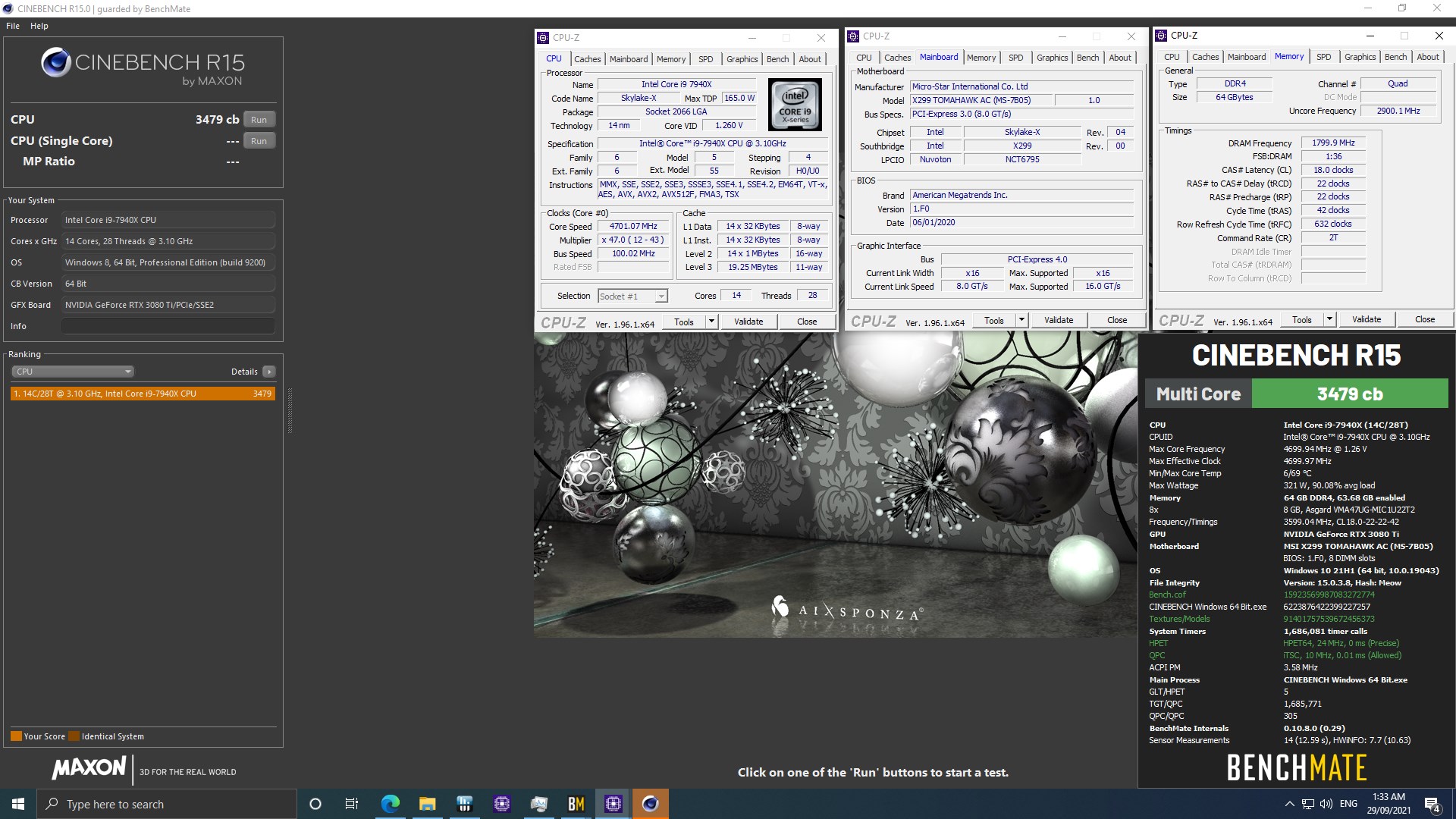Expand Tools dropdown arrow in first CPU-Z
The width and height of the screenshot is (1456, 819).
(711, 322)
